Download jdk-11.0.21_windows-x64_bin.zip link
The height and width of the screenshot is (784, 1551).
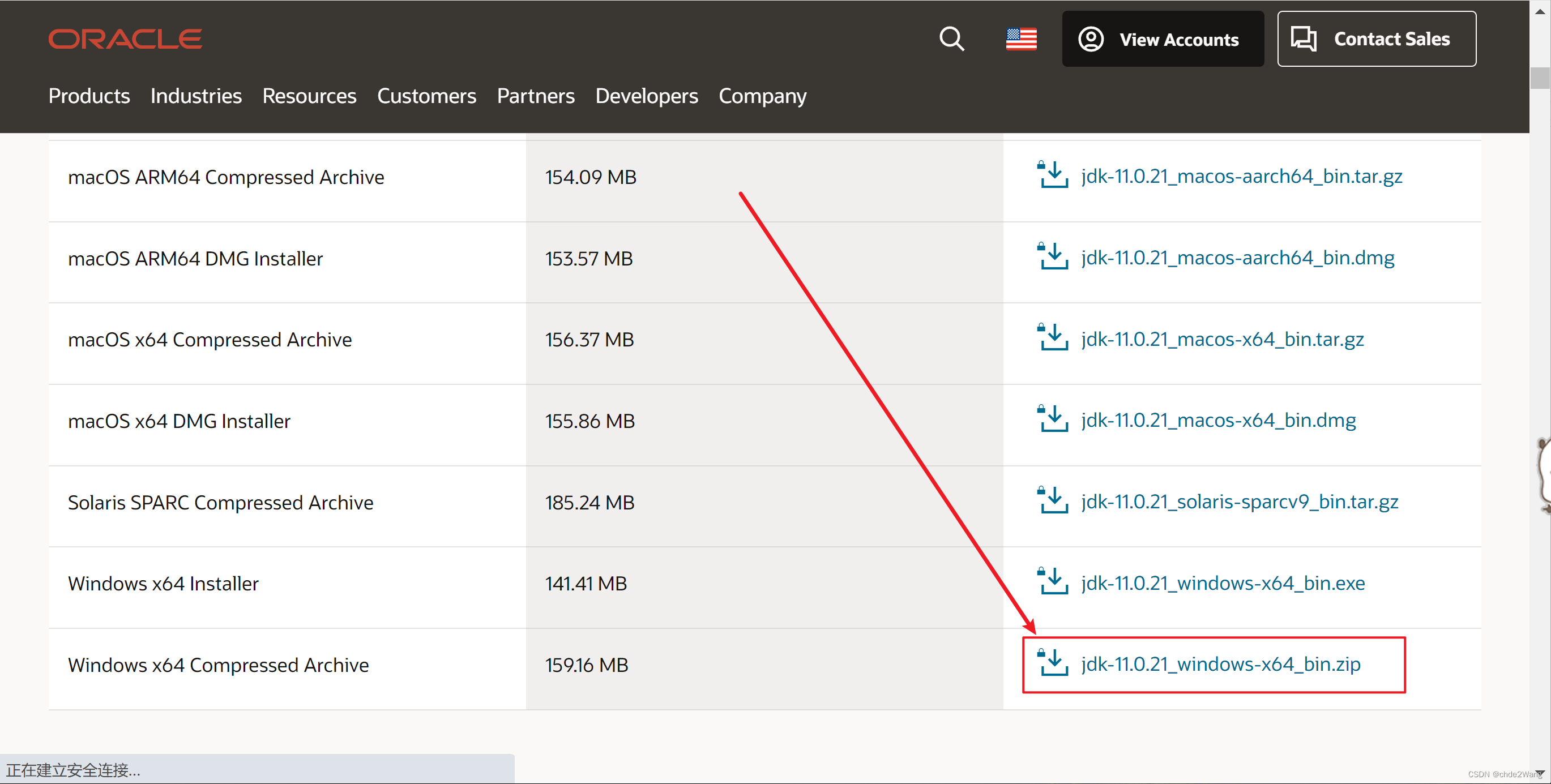click(1220, 663)
